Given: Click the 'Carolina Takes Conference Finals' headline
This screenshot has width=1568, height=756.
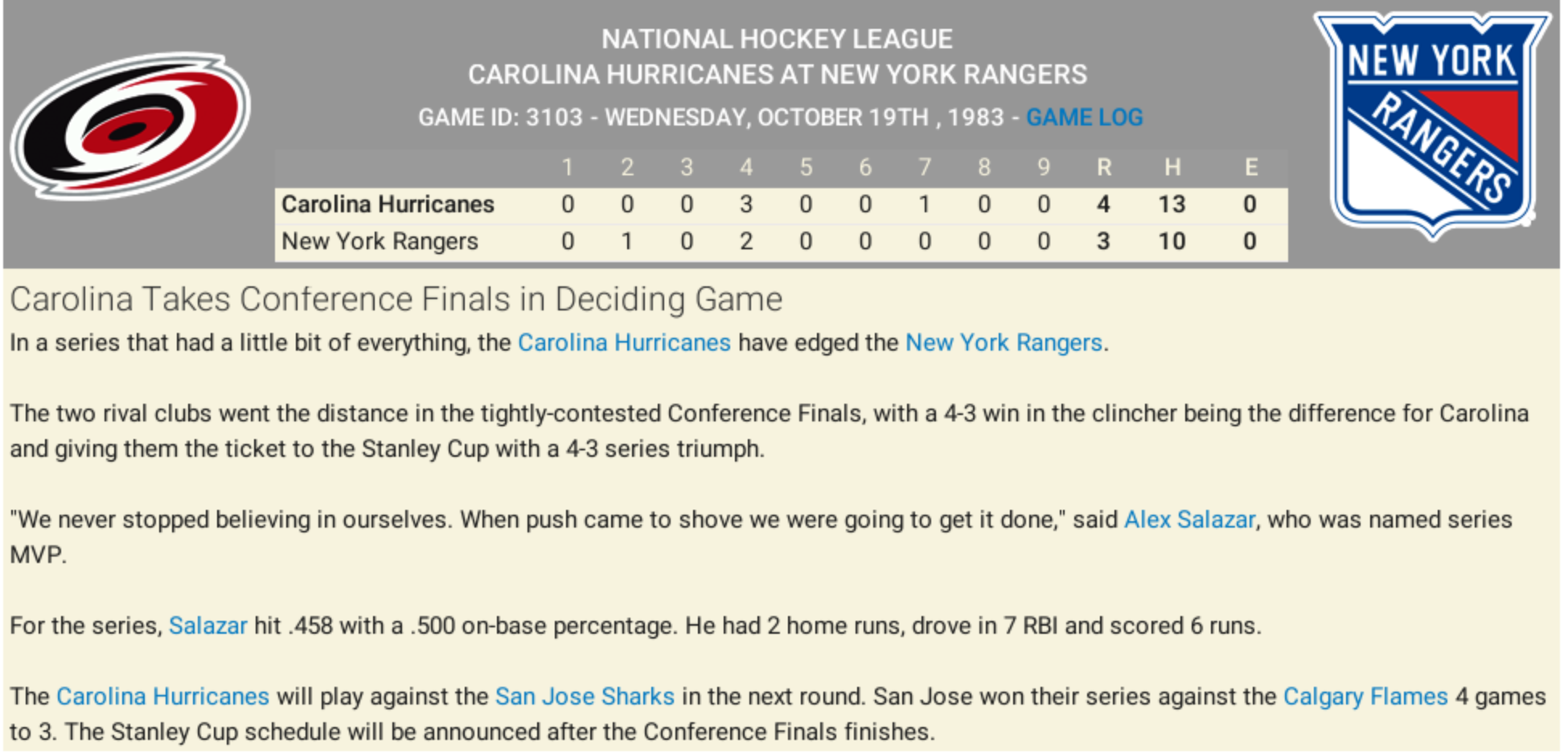Looking at the screenshot, I should pos(396,299).
